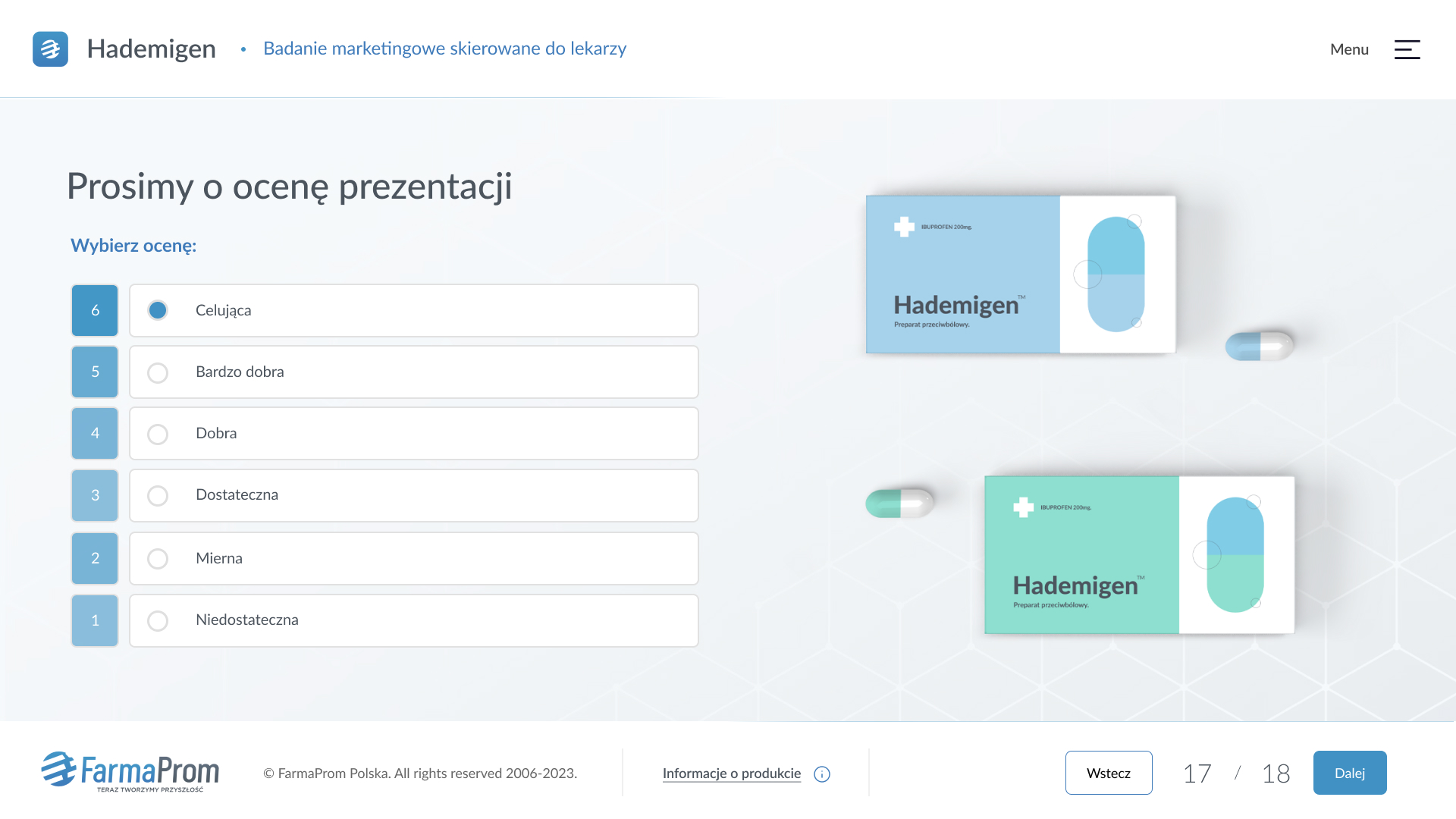Viewport: 1456px width, 819px height.
Task: Go to next page with Dalej button
Action: [x=1350, y=773]
